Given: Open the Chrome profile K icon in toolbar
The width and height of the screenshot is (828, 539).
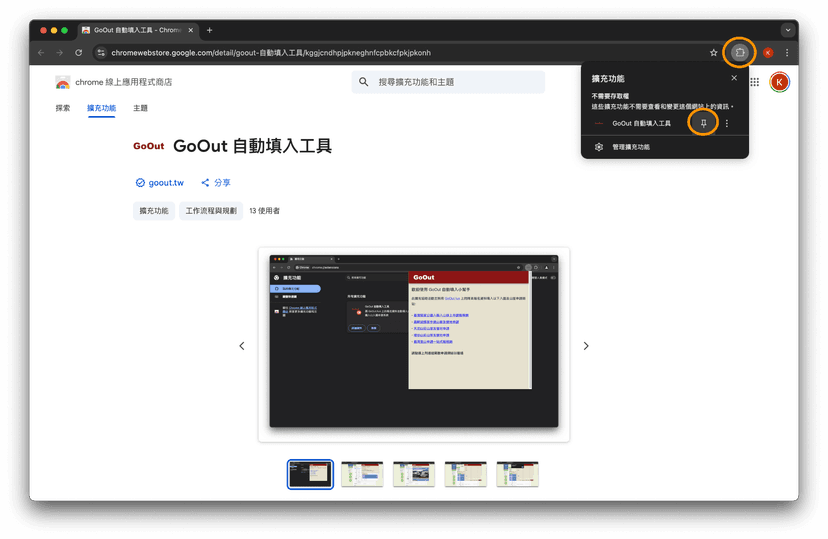Looking at the screenshot, I should (x=768, y=53).
